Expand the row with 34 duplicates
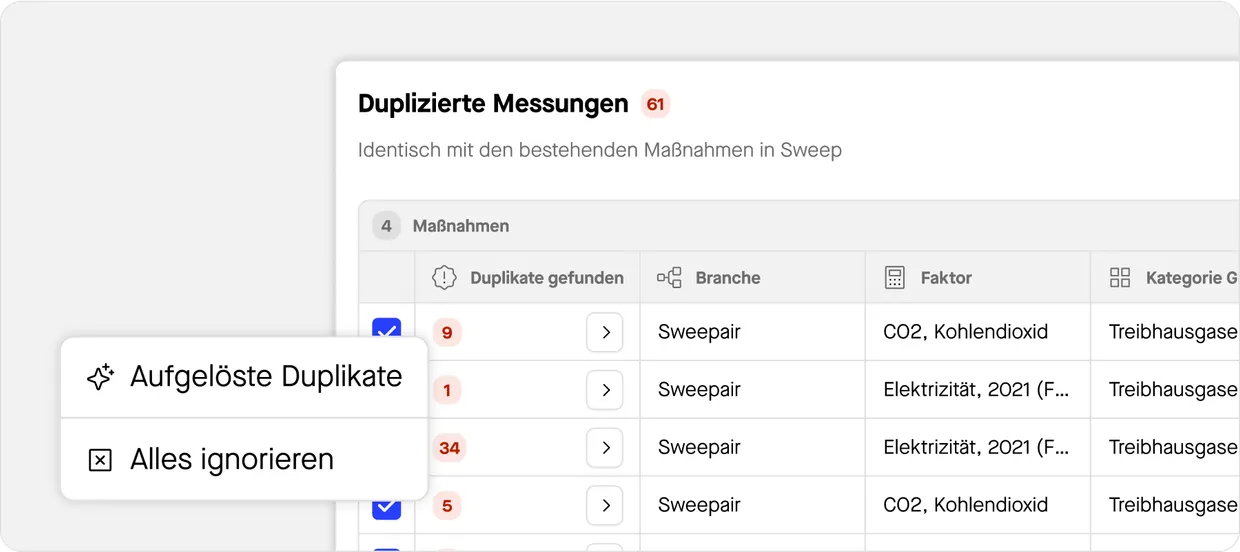 click(x=605, y=448)
